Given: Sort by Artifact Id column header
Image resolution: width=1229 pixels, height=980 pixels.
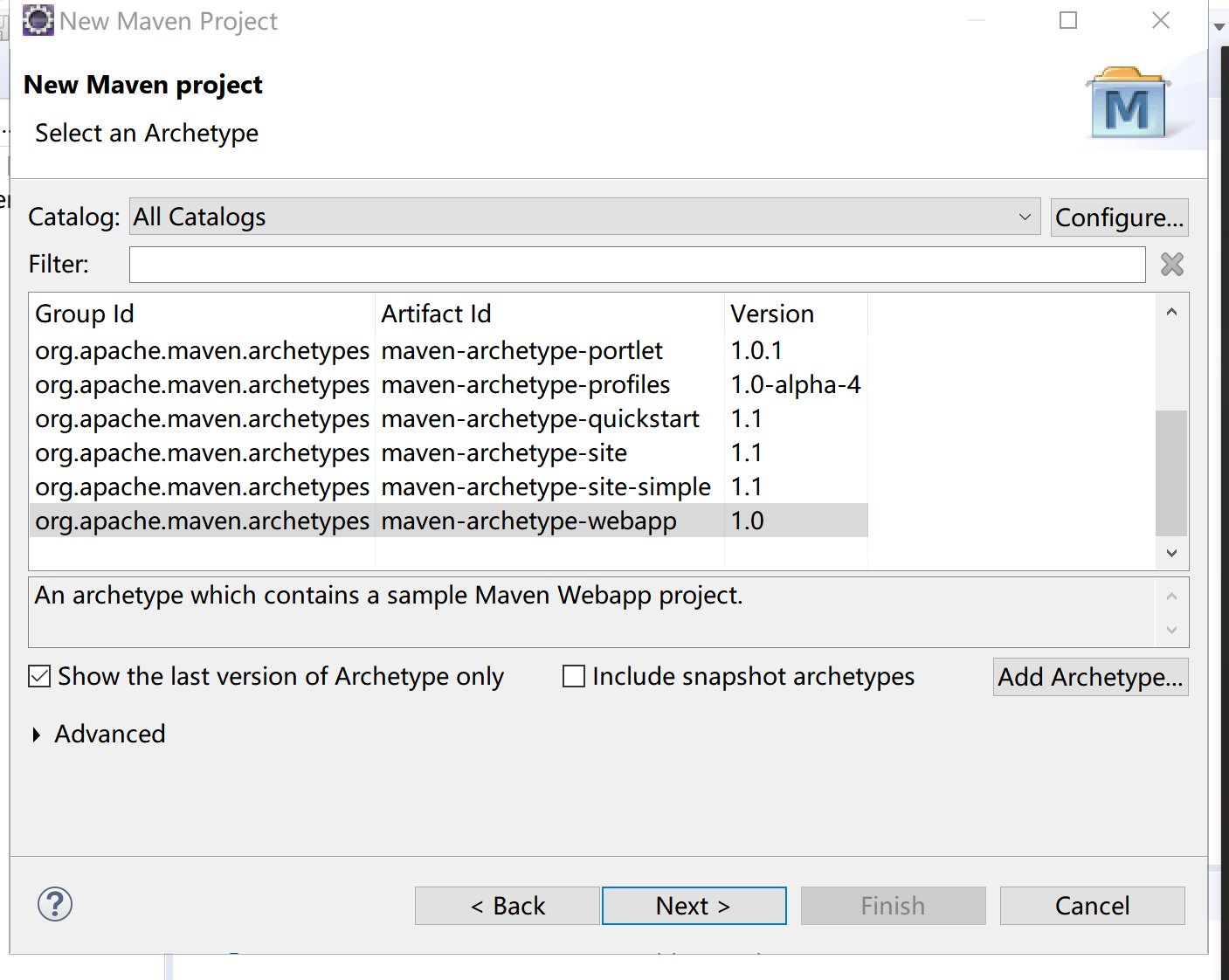Looking at the screenshot, I should click(x=549, y=314).
